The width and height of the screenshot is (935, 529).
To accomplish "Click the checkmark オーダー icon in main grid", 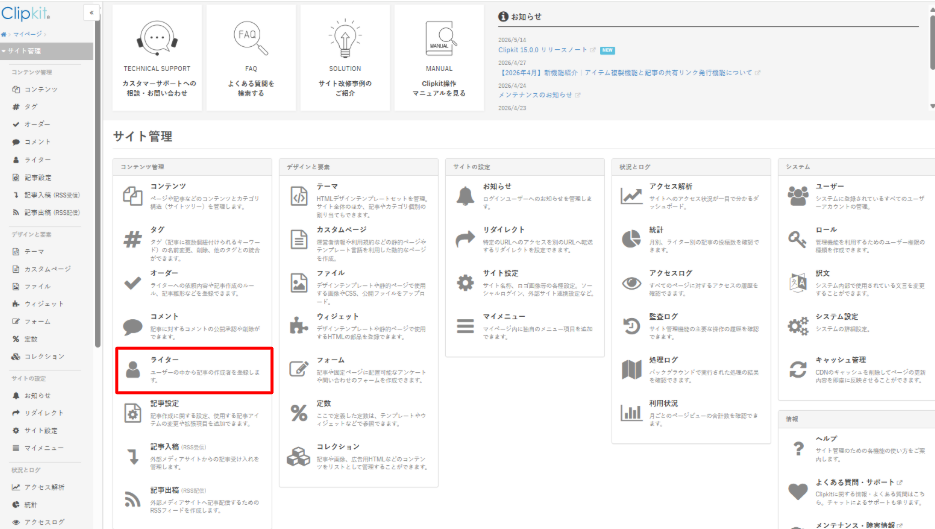I will (x=132, y=283).
